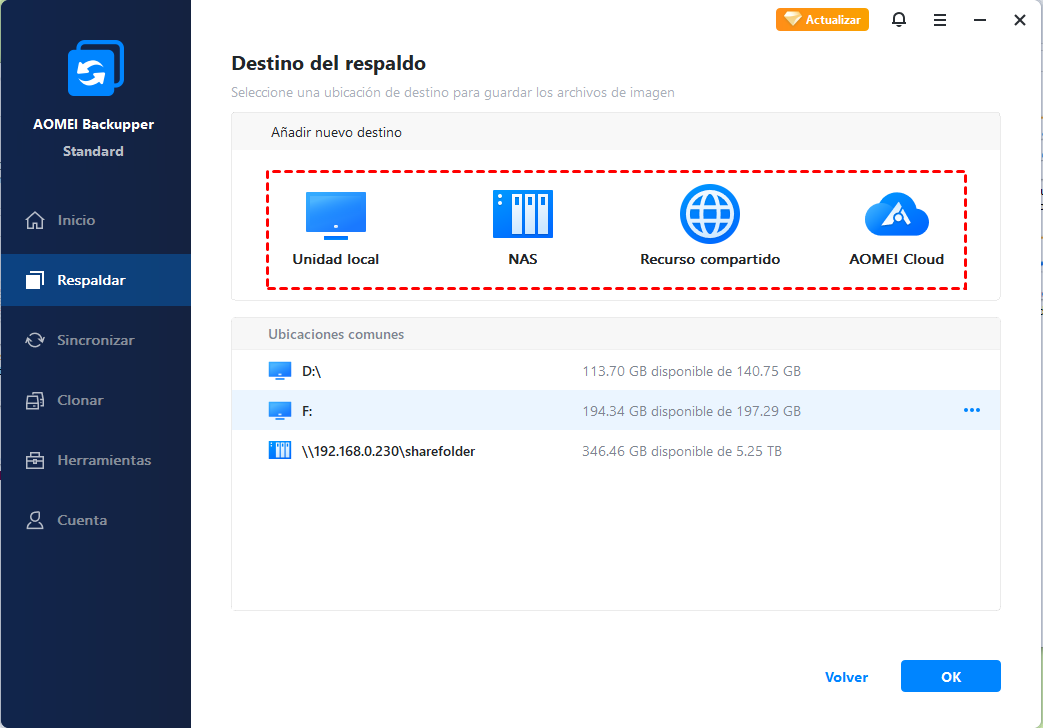Click the Actualizar upgrade button
The height and width of the screenshot is (728, 1043).
(x=822, y=20)
